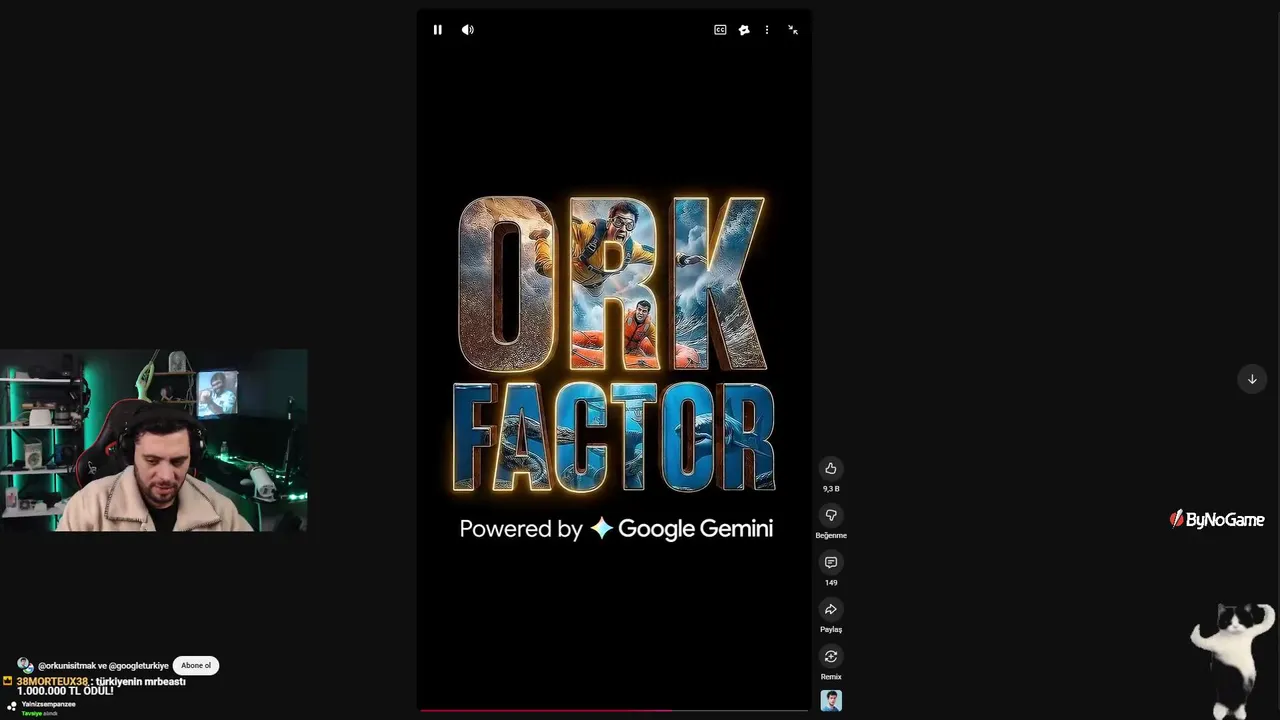Toggle closed captions CC
Image resolution: width=1280 pixels, height=720 pixels.
click(720, 30)
